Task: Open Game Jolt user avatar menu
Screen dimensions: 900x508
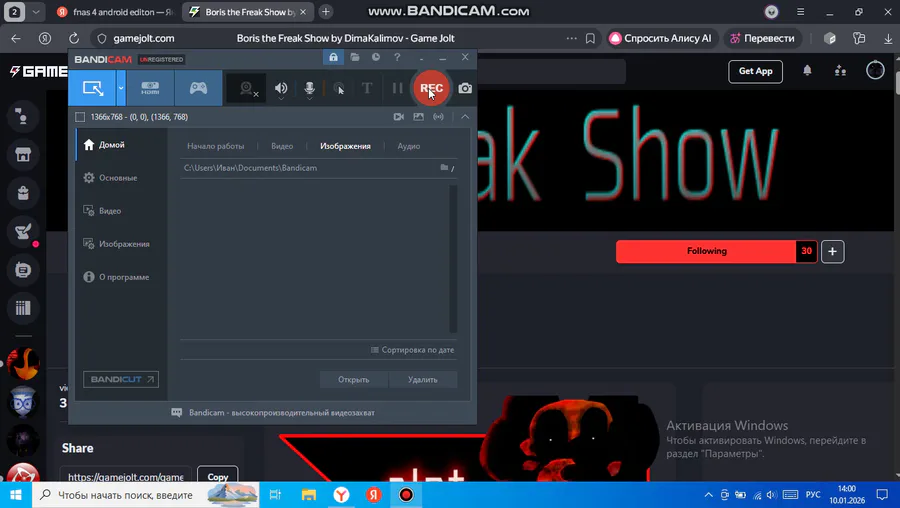Action: [875, 71]
